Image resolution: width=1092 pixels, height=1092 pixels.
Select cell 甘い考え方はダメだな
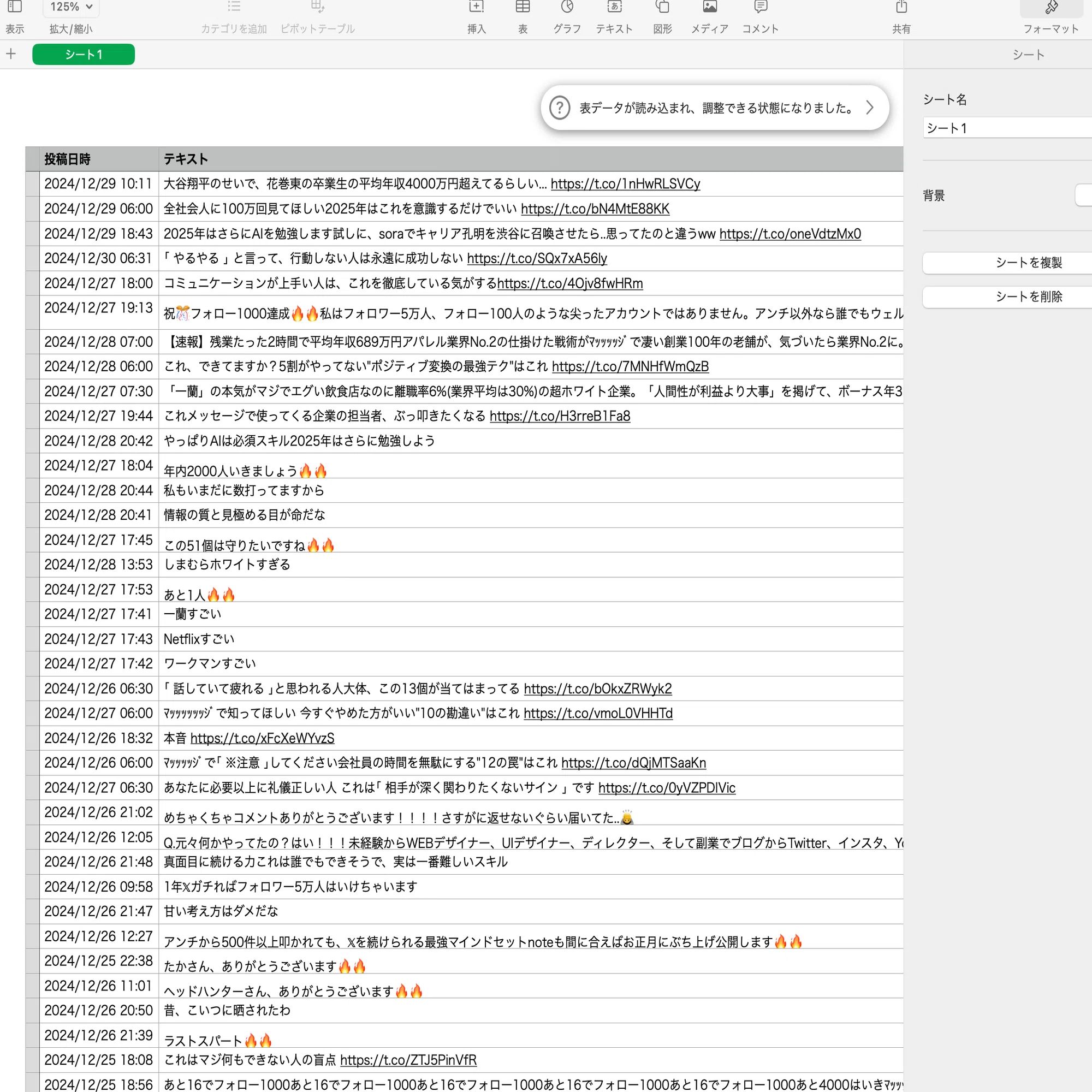click(531, 911)
